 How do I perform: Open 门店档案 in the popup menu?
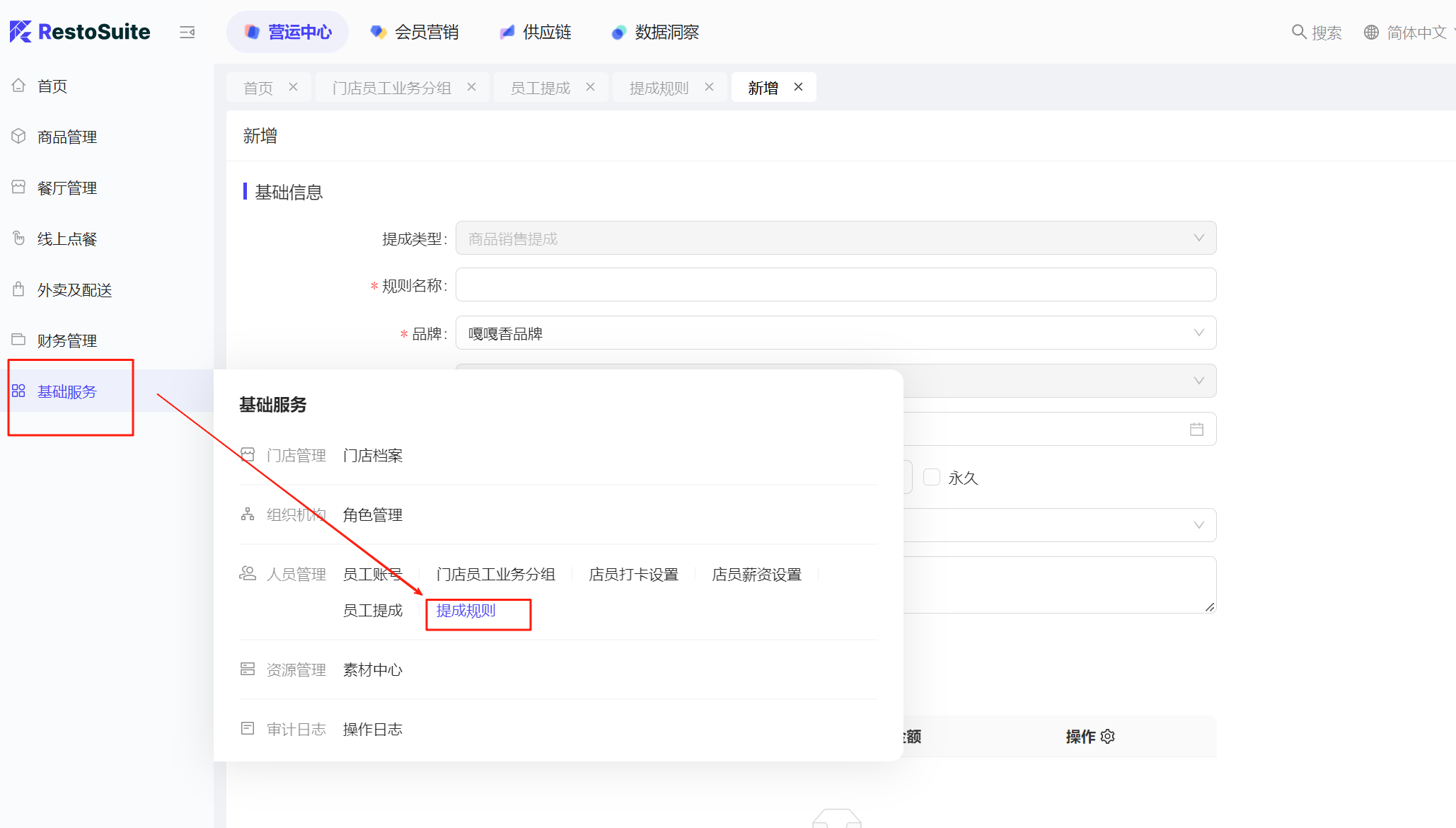pos(373,455)
